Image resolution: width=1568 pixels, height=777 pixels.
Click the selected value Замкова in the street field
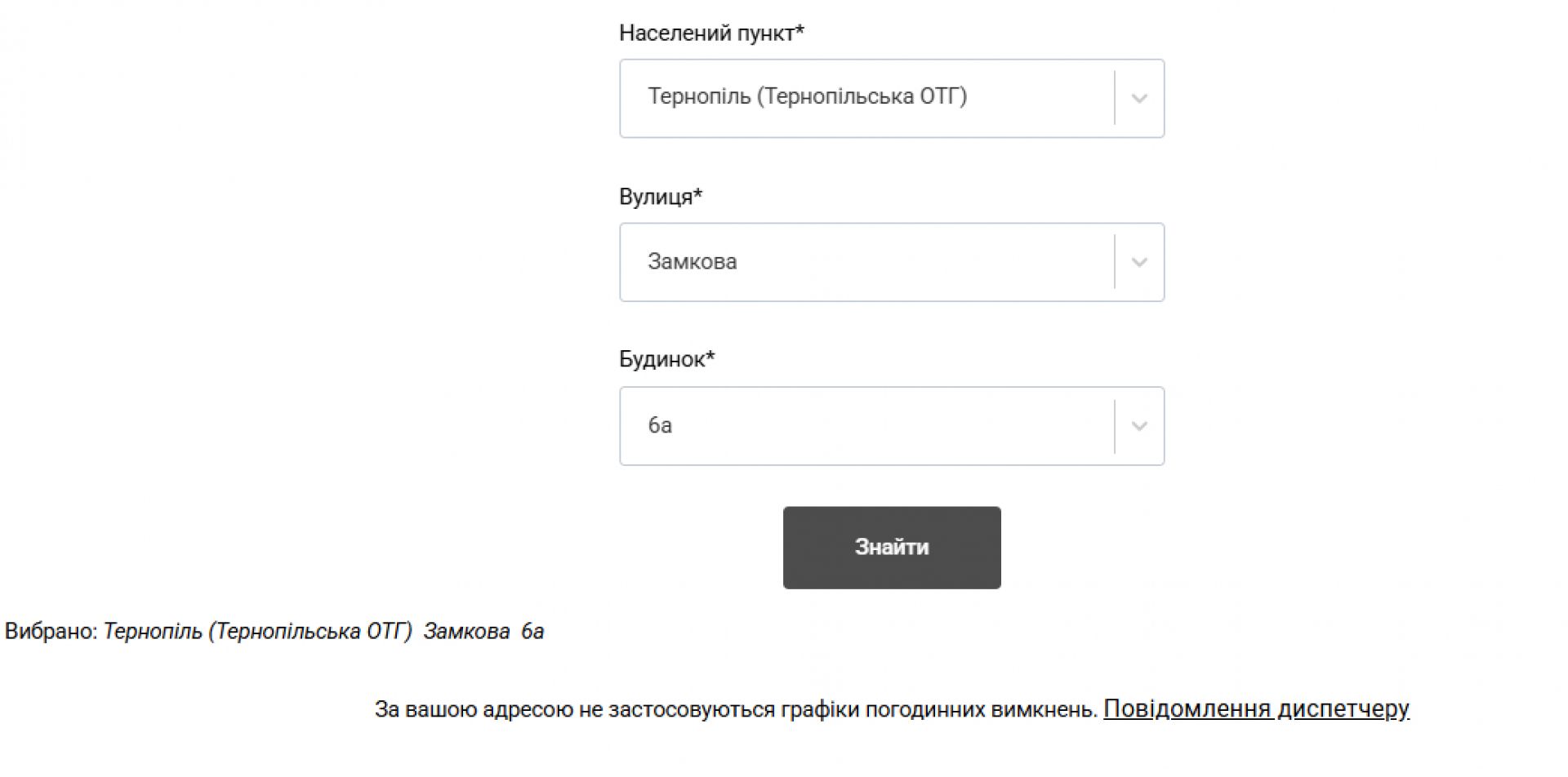pyautogui.click(x=692, y=262)
